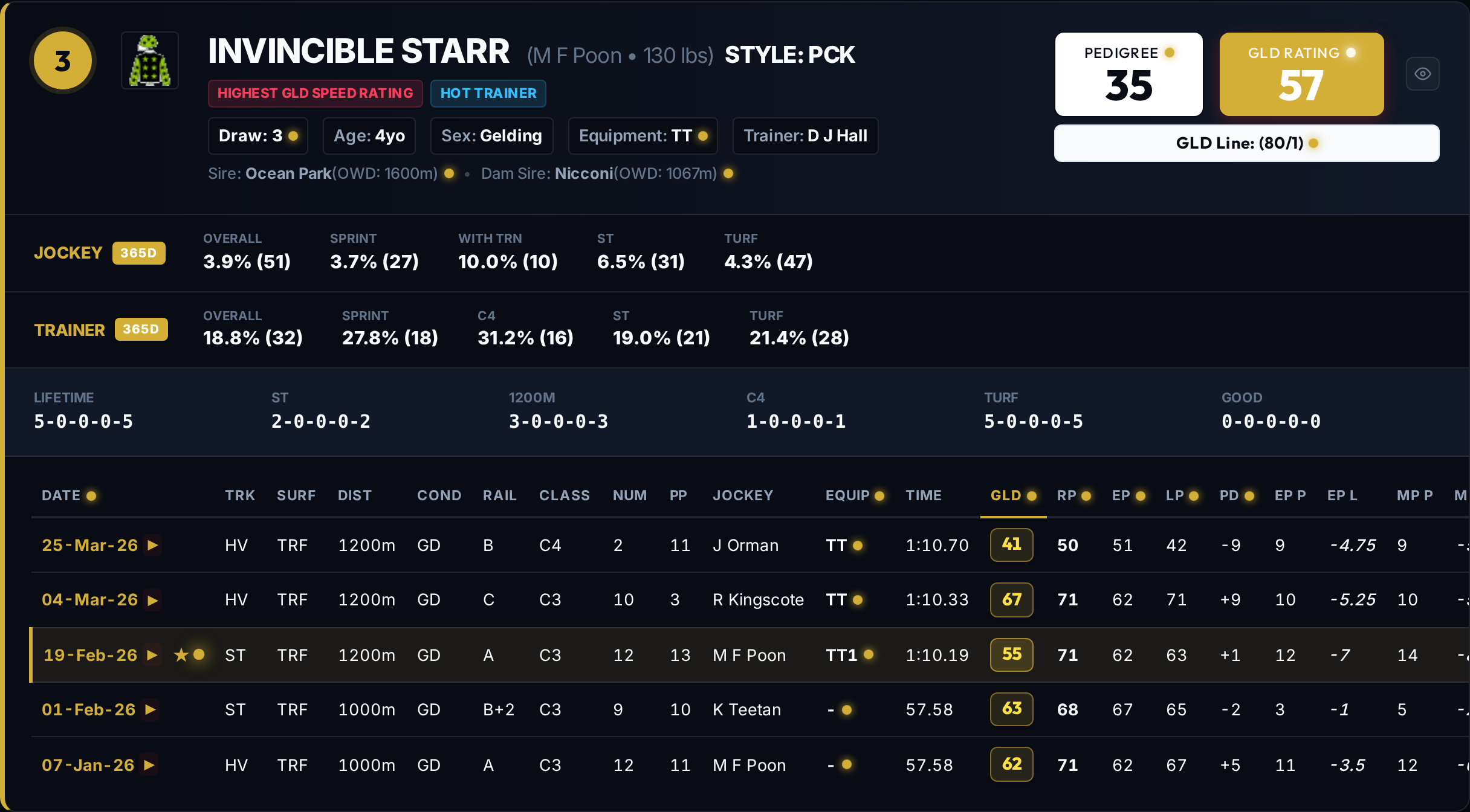Viewport: 1470px width, 812px height.
Task: Click the star icon on 19-Feb-26 row
Action: point(181,655)
